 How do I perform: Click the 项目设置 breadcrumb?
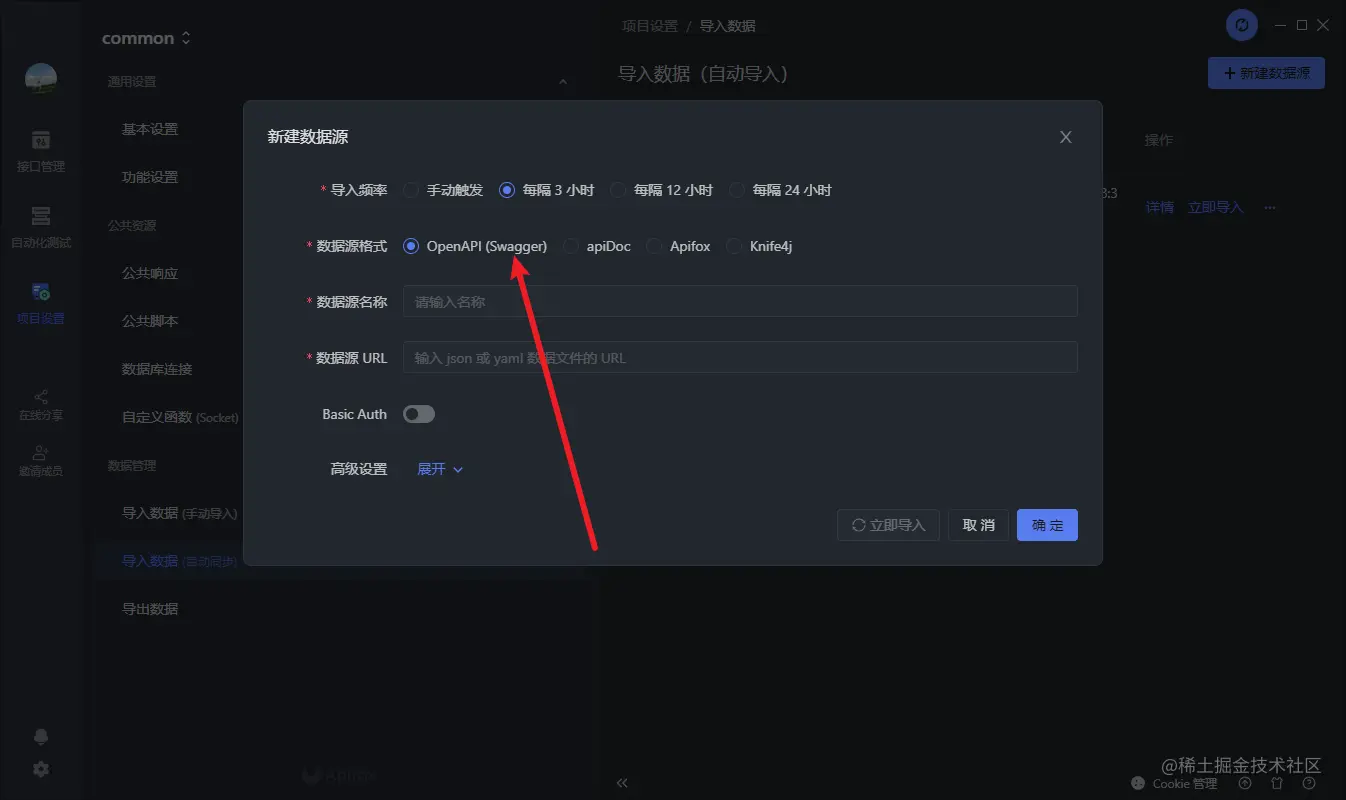coord(649,26)
